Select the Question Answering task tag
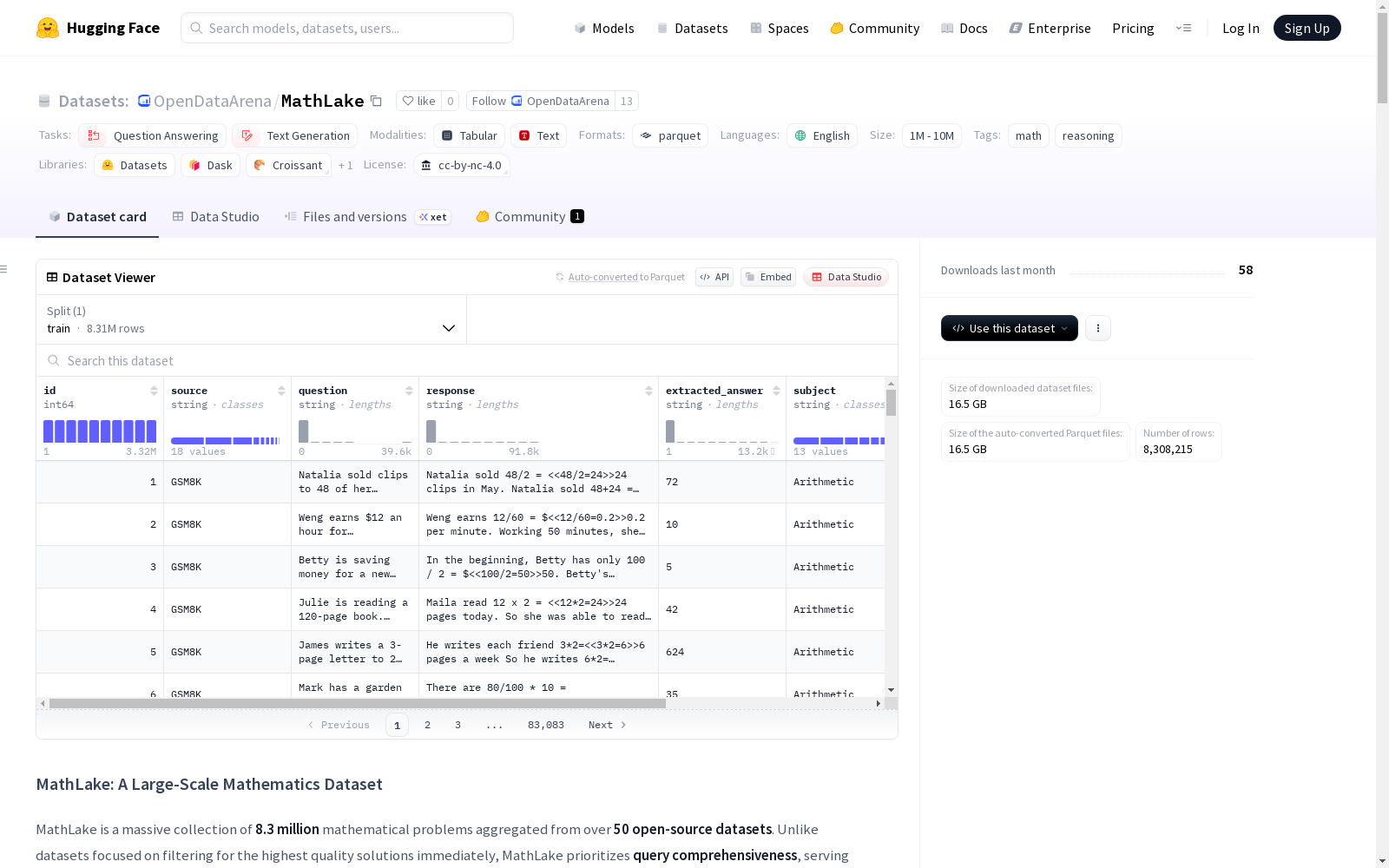The height and width of the screenshot is (868, 1389). coord(152,135)
